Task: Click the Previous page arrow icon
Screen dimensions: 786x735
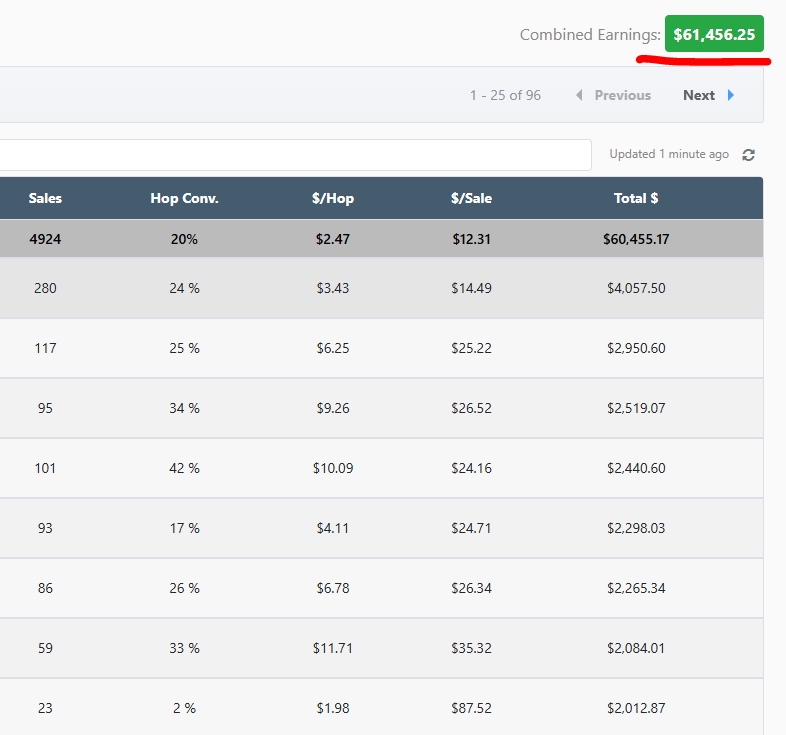Action: [x=579, y=95]
